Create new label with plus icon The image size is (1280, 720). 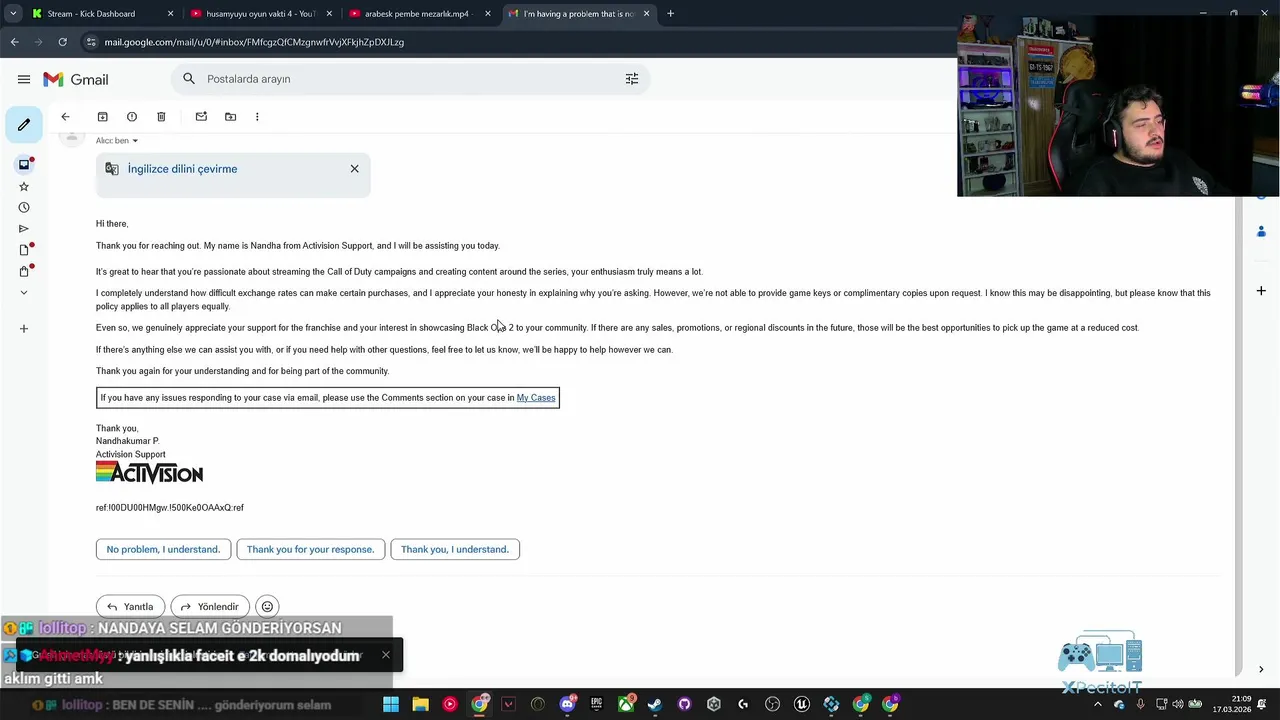click(24, 328)
